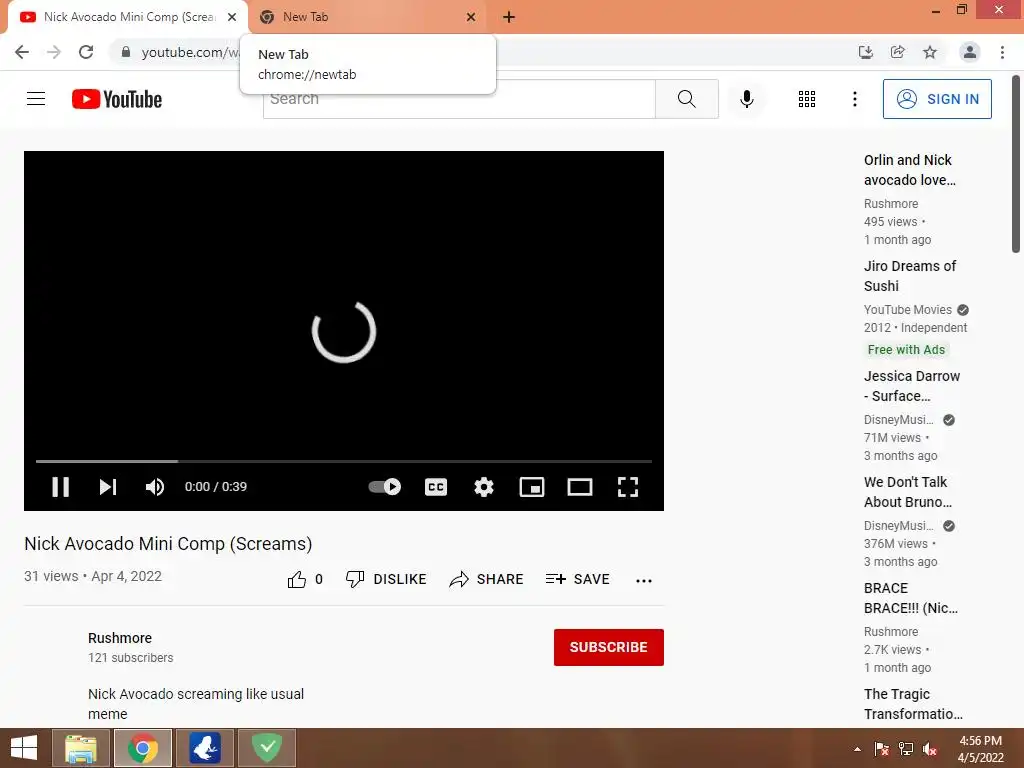Open the Chrome profile avatar

click(x=970, y=52)
